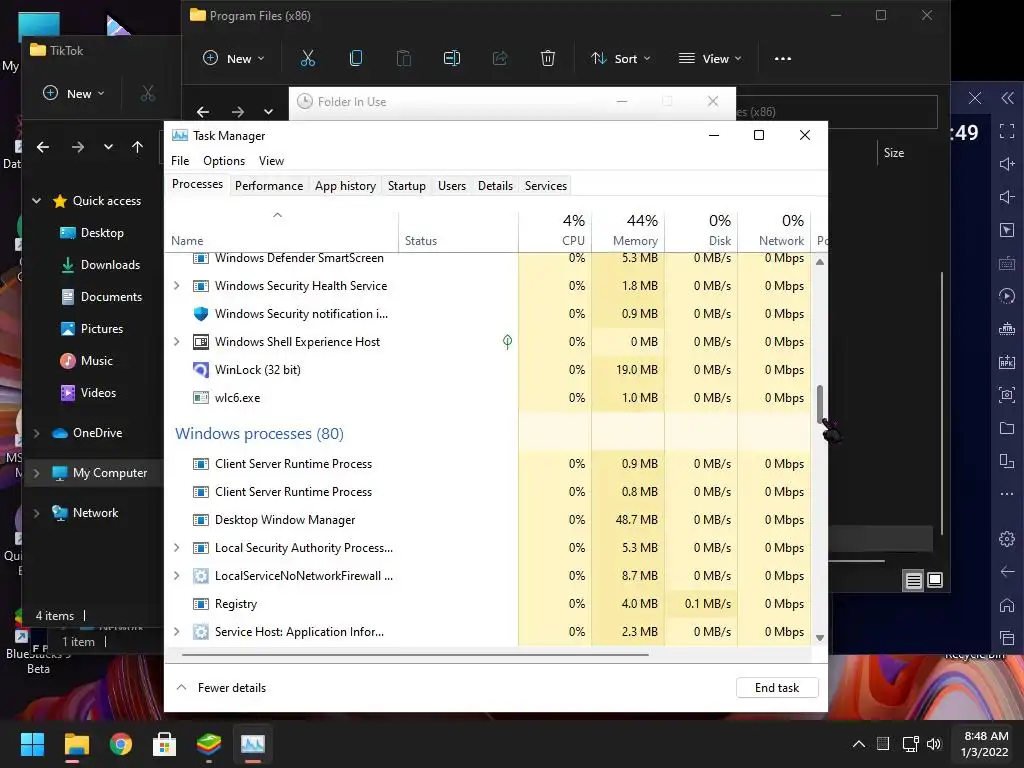Viewport: 1024px width, 768px height.
Task: Switch to the Details tab
Action: [496, 186]
